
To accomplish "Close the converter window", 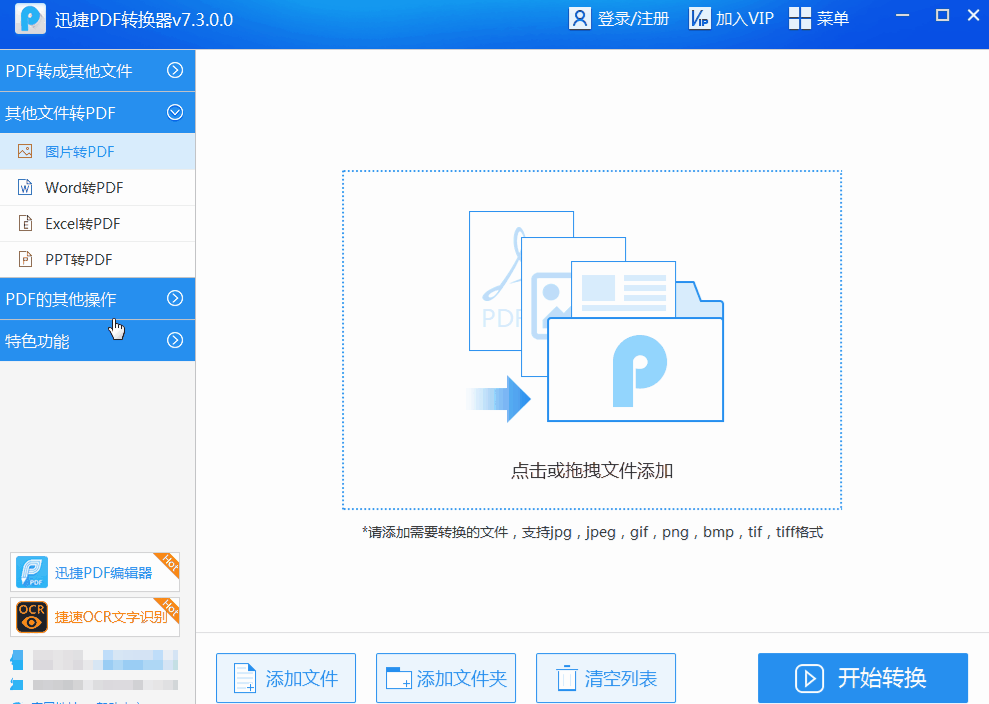I will click(973, 15).
